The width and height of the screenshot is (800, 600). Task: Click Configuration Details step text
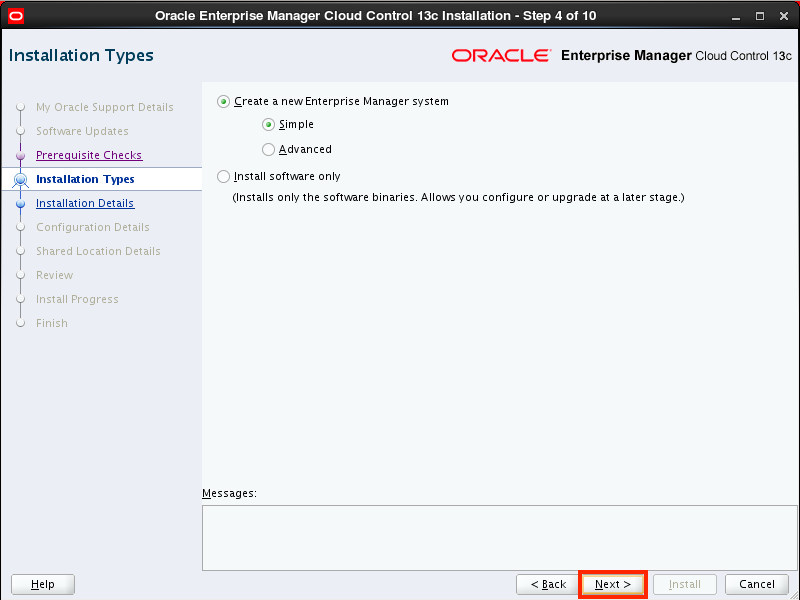click(x=92, y=227)
